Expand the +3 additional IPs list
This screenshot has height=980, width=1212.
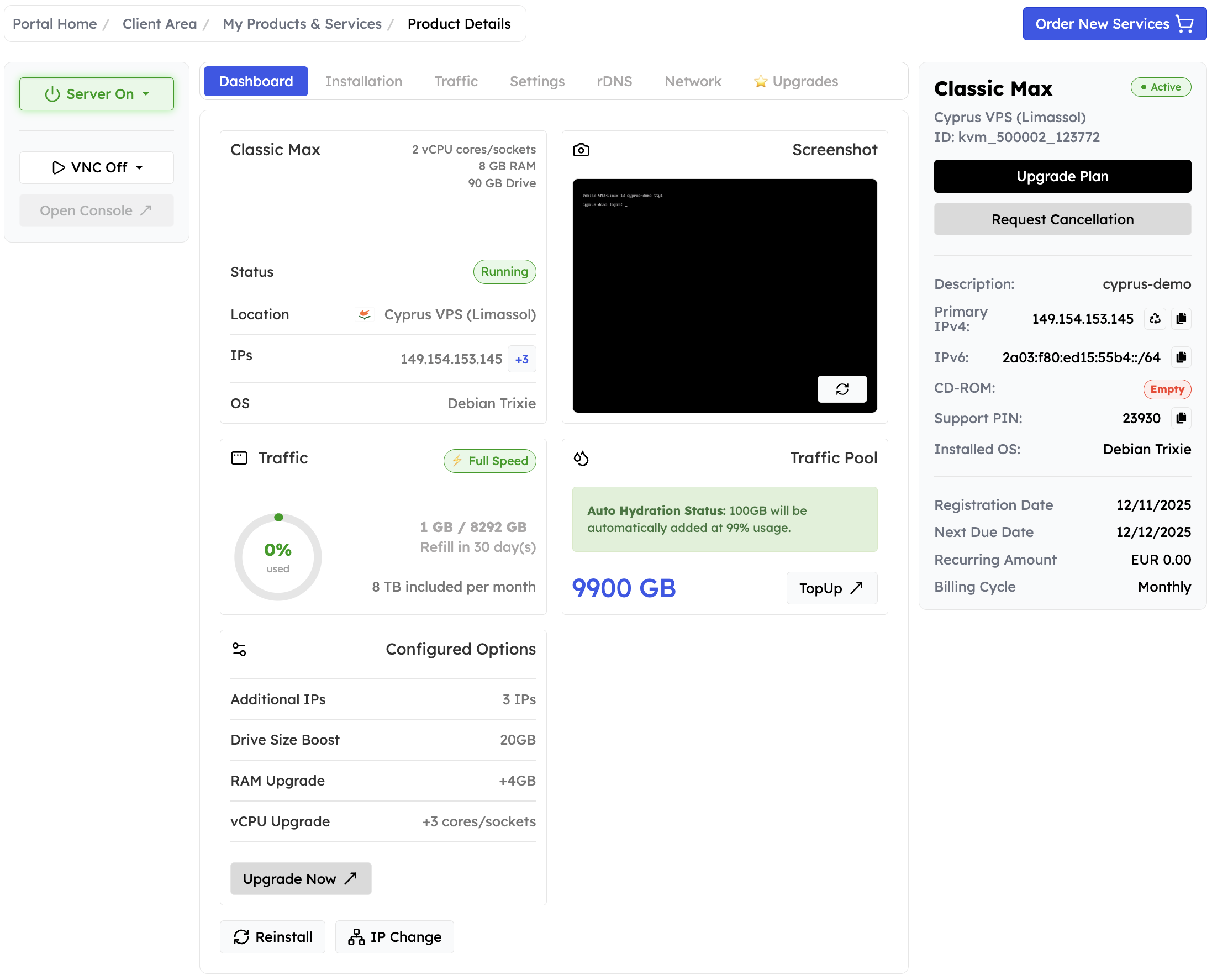pyautogui.click(x=521, y=359)
